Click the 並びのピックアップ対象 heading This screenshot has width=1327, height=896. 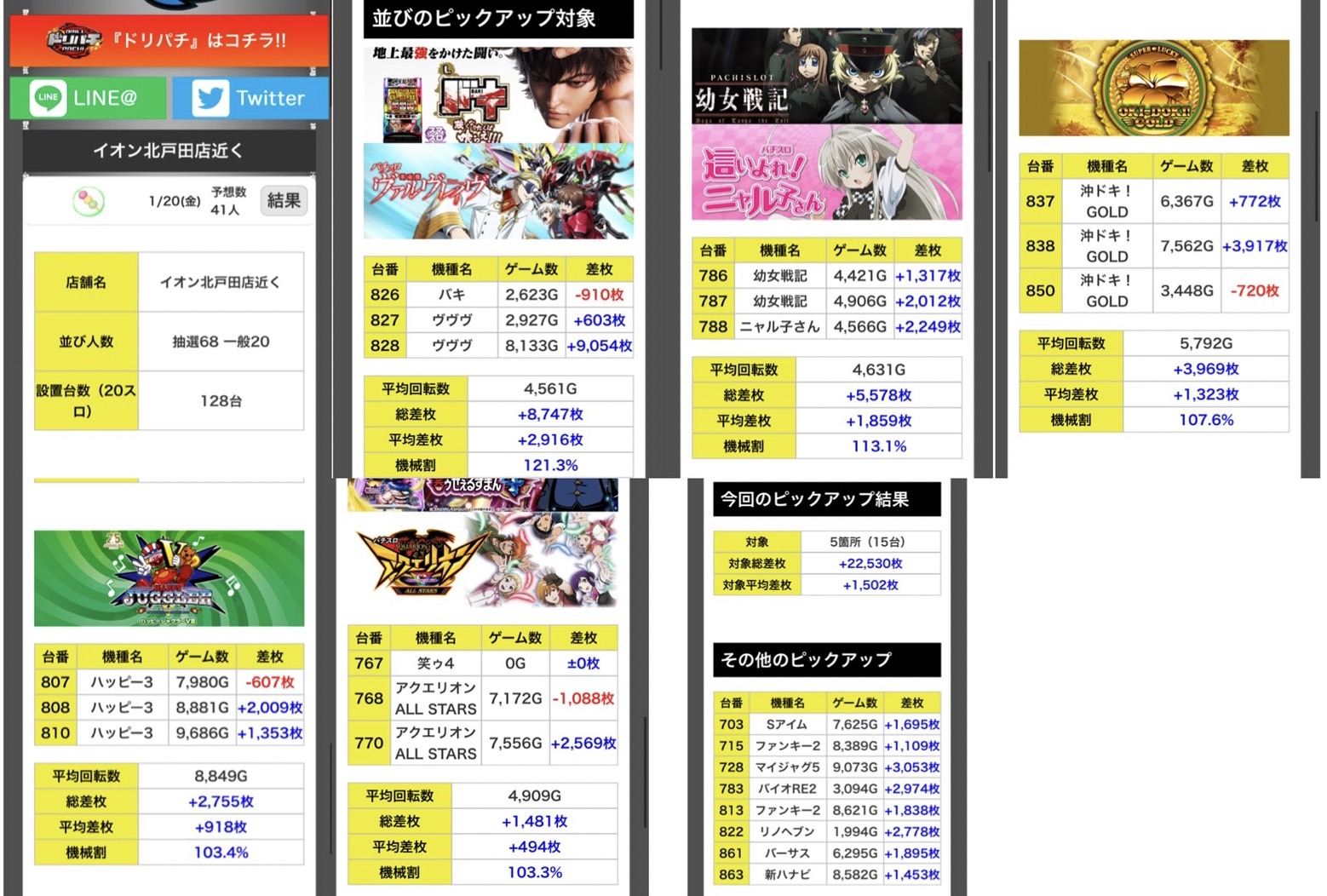pos(498,19)
